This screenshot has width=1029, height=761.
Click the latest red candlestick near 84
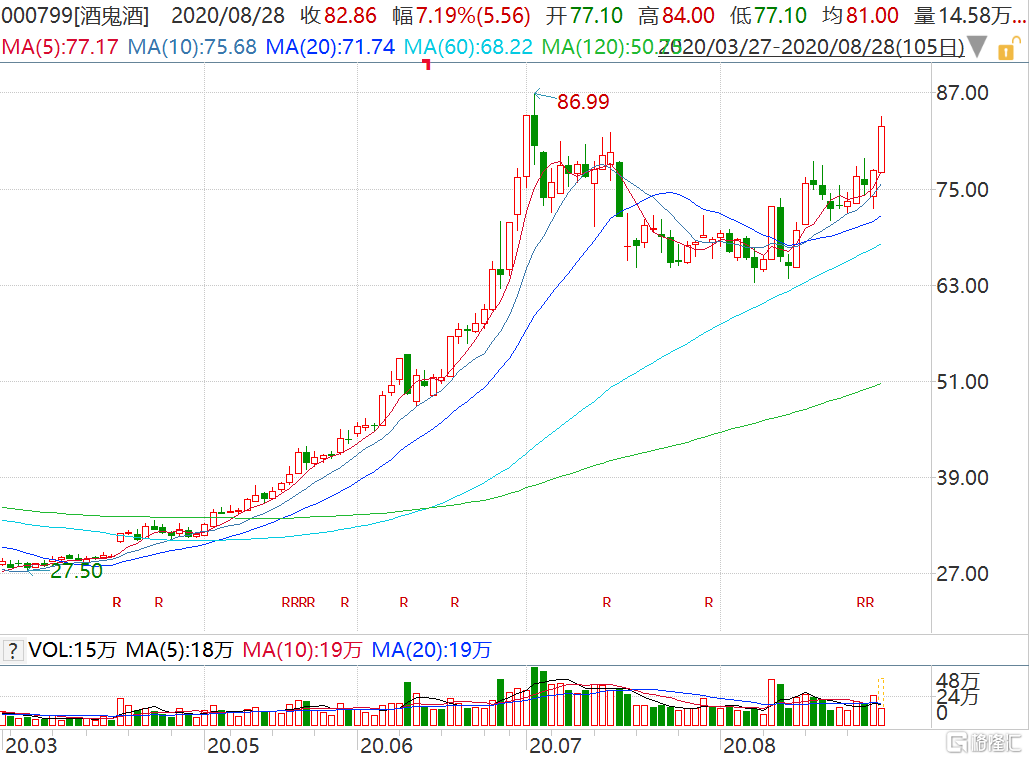tap(881, 148)
